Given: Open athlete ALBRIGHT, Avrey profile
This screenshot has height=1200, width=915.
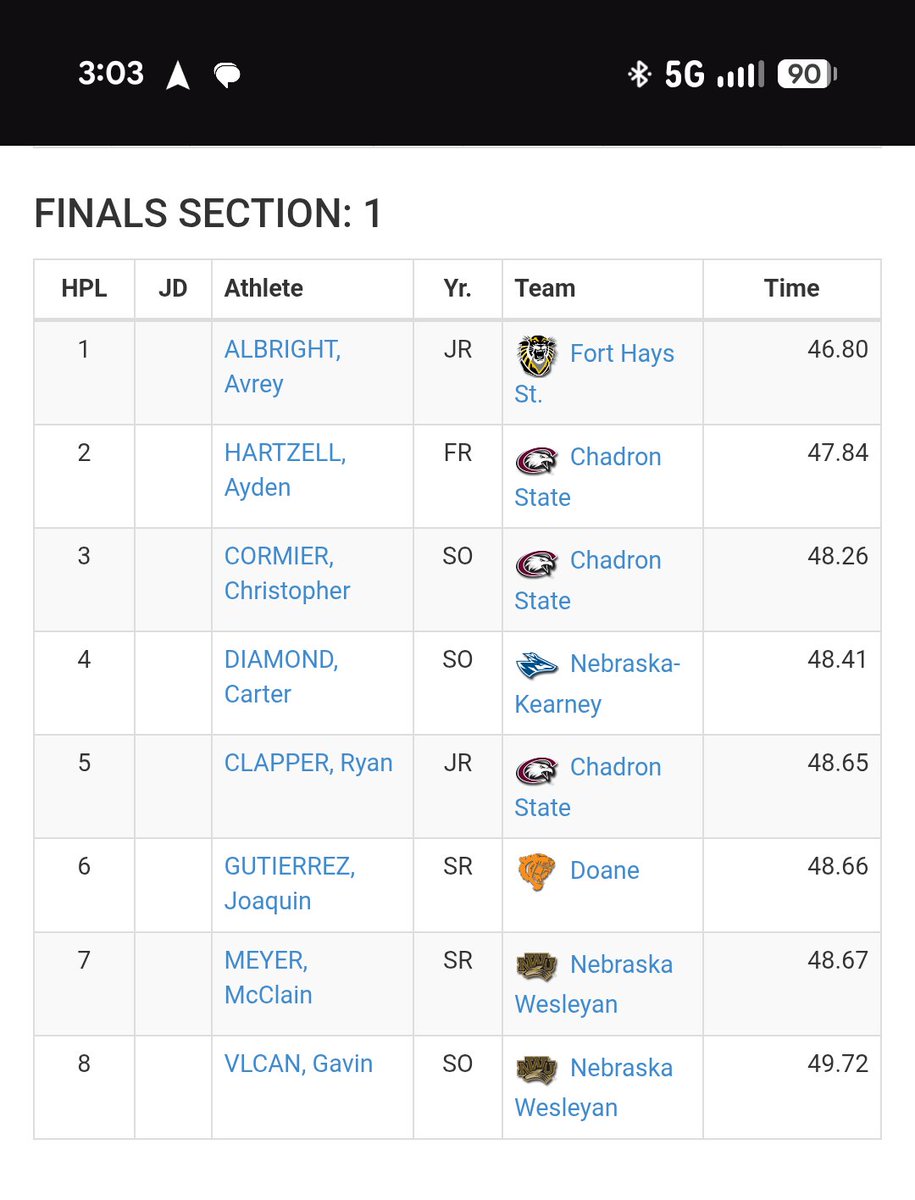Looking at the screenshot, I should tap(282, 366).
